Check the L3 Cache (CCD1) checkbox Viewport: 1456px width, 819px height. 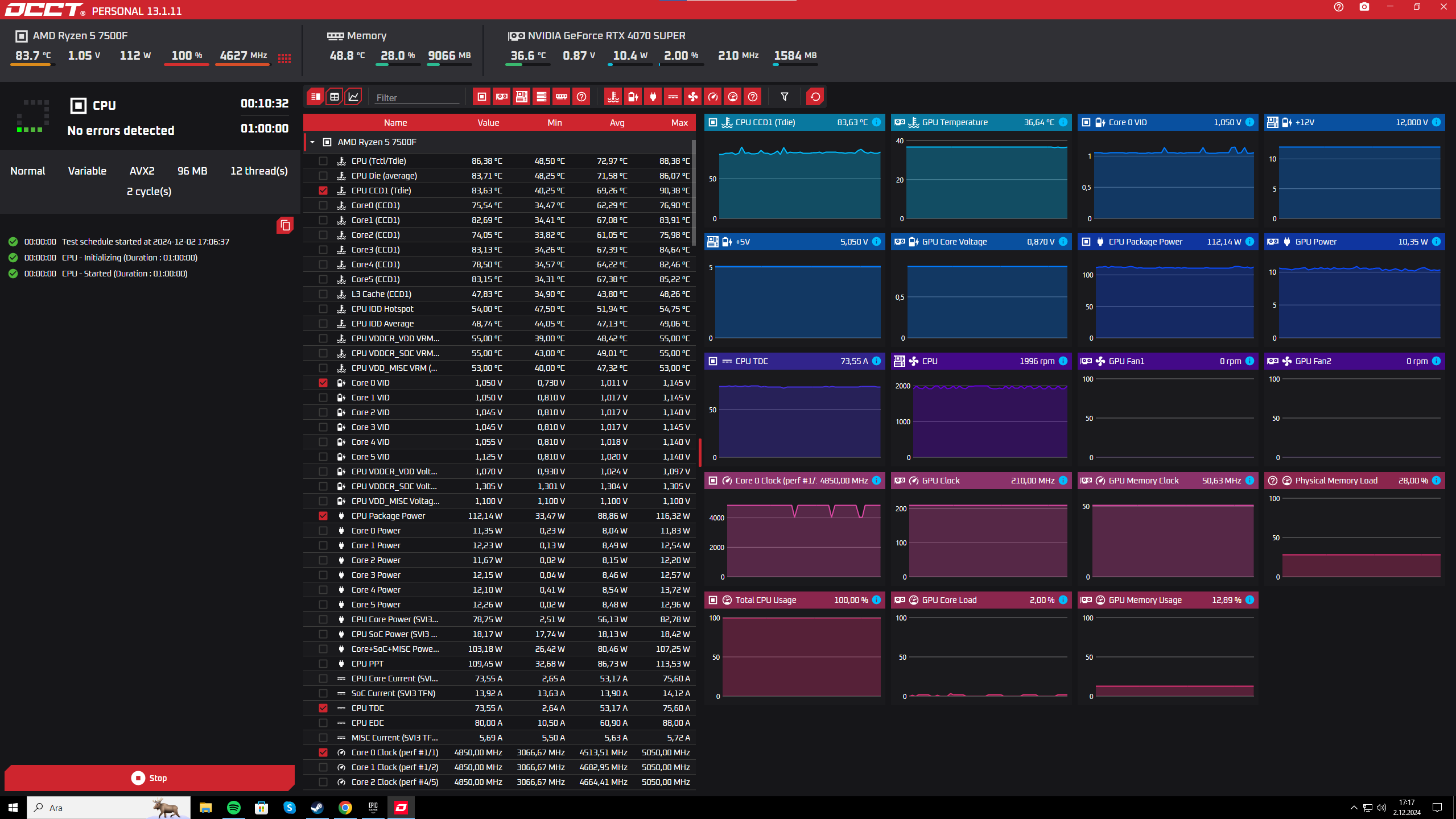pyautogui.click(x=323, y=294)
